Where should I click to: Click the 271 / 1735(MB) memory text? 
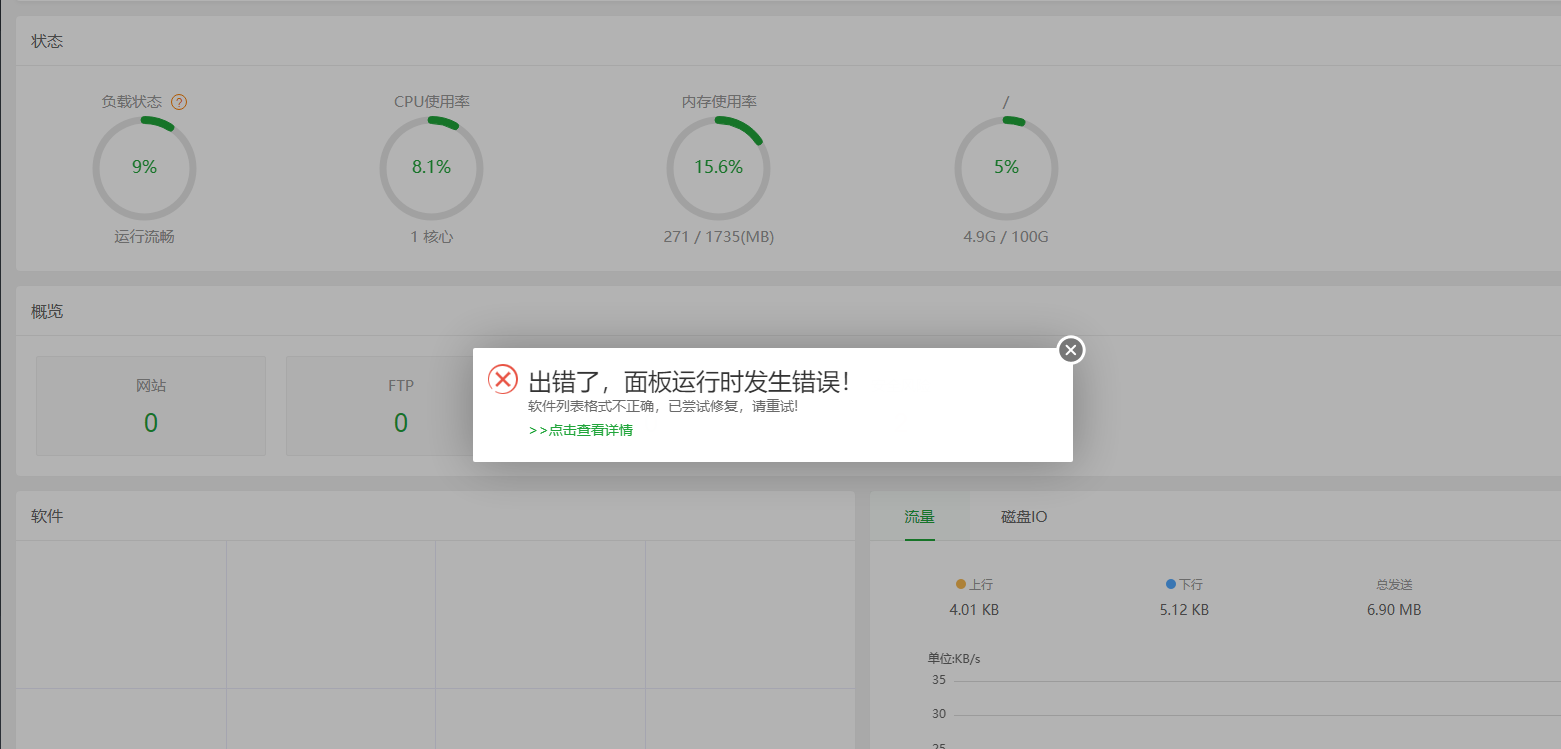coord(718,237)
